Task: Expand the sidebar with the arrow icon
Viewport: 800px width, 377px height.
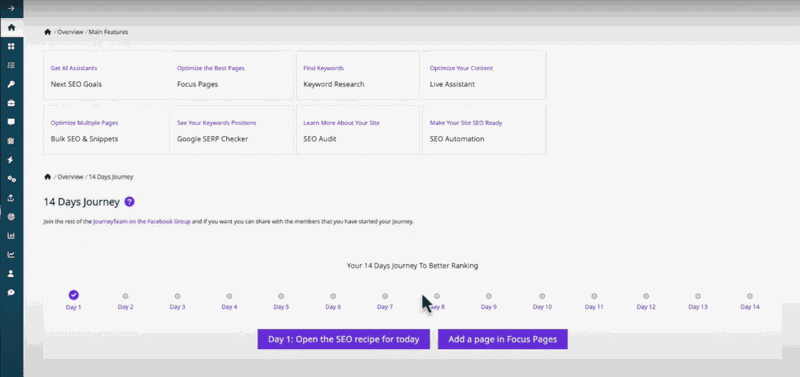Action: point(11,8)
